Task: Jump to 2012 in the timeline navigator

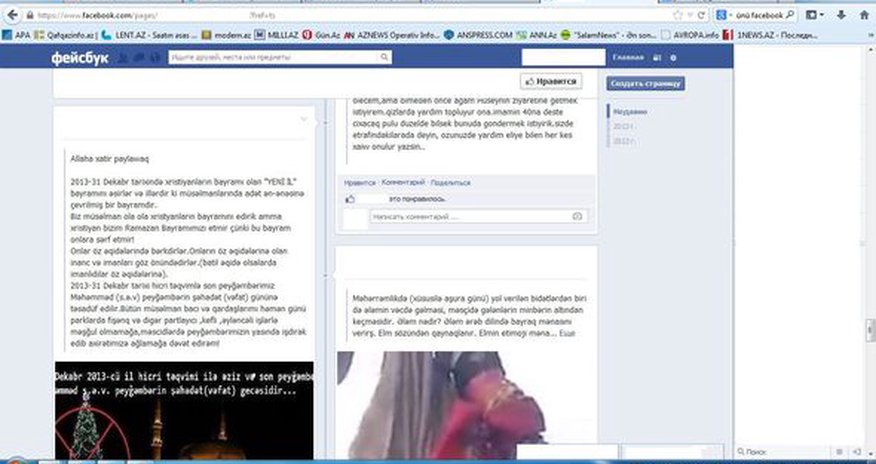Action: click(x=623, y=142)
